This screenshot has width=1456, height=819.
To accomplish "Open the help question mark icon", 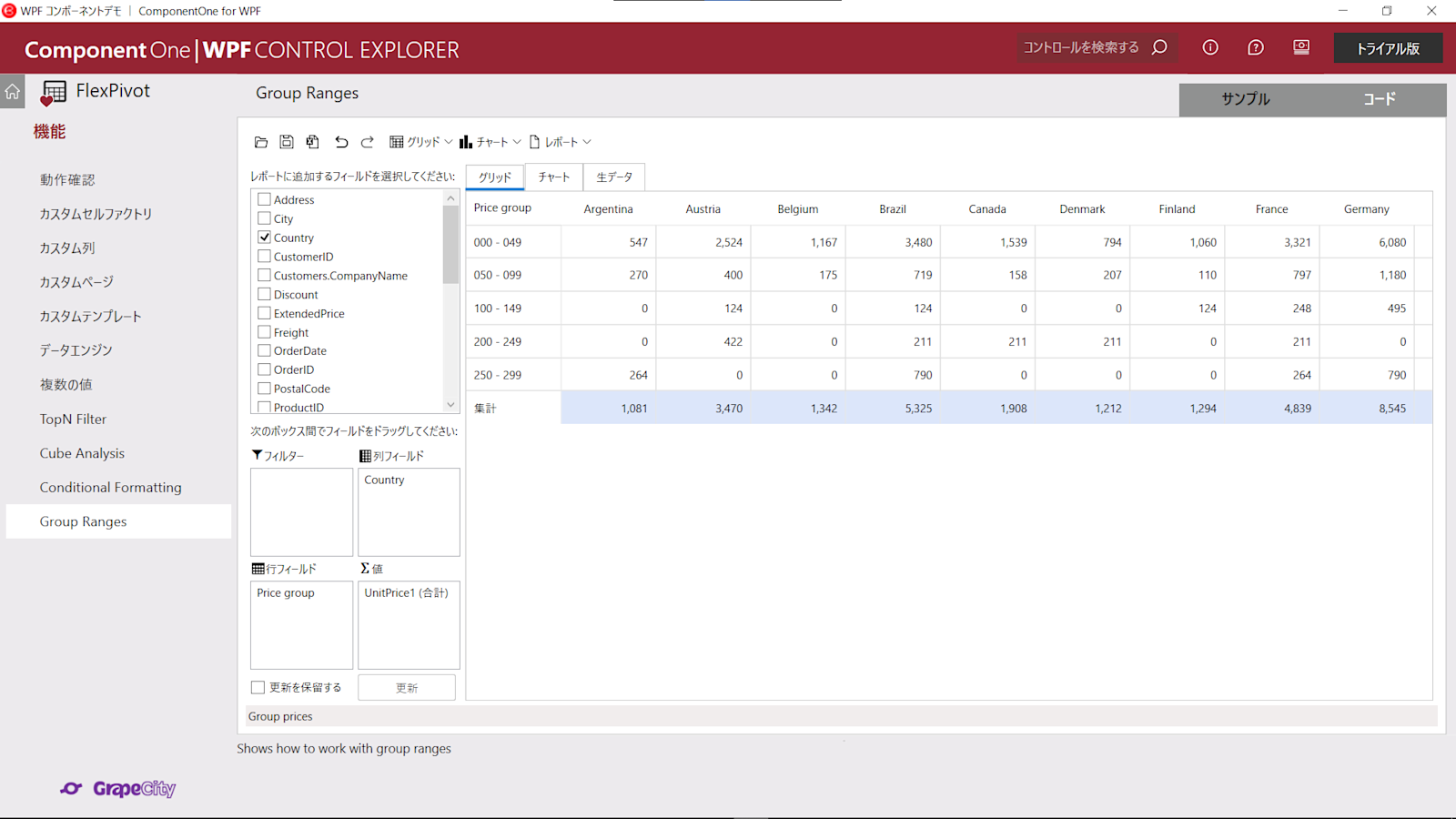I will pyautogui.click(x=1256, y=47).
